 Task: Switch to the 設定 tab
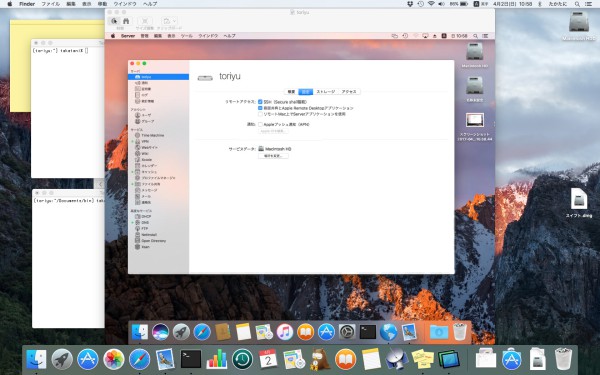coord(305,92)
